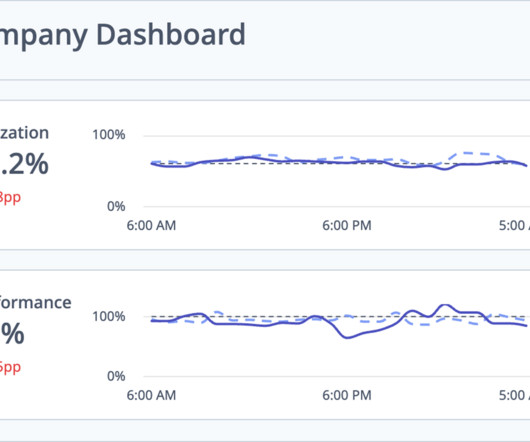Click the 0% label on performance chart
The image size is (530, 442).
point(116,376)
